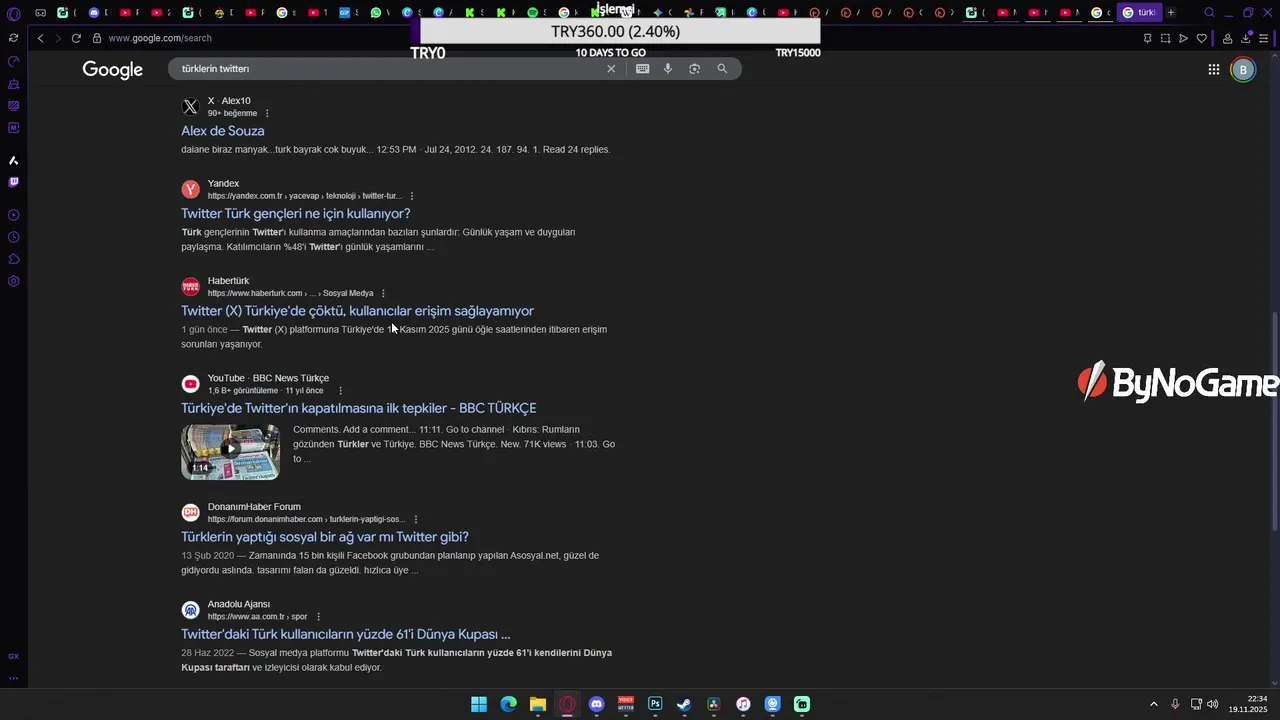
Task: Open the pinboard pin icon
Action: click(1147, 38)
